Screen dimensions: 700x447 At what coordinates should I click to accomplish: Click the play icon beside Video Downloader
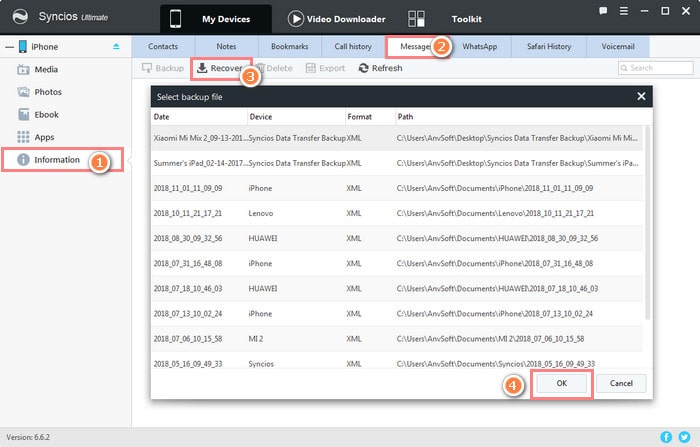click(296, 19)
